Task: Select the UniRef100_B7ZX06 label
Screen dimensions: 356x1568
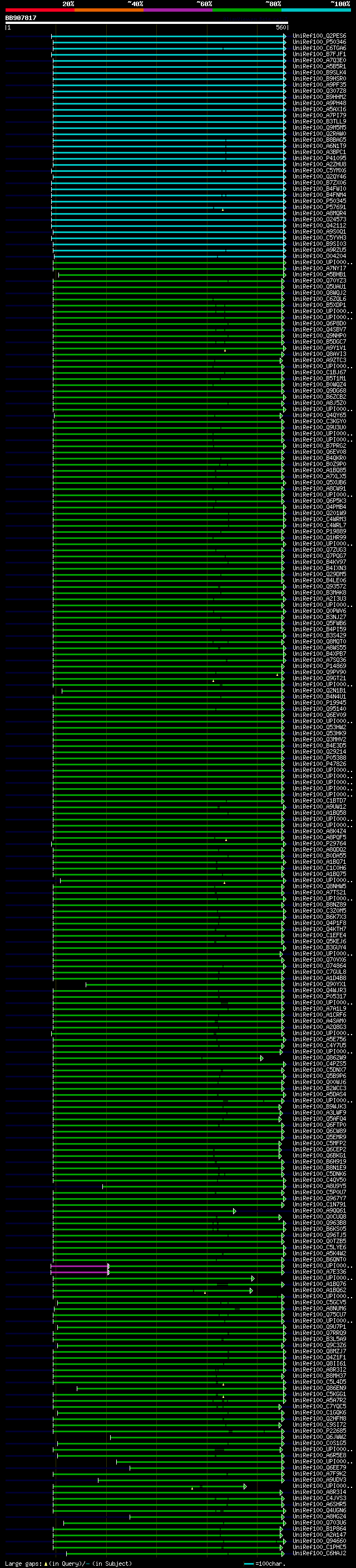Action: coord(319,182)
